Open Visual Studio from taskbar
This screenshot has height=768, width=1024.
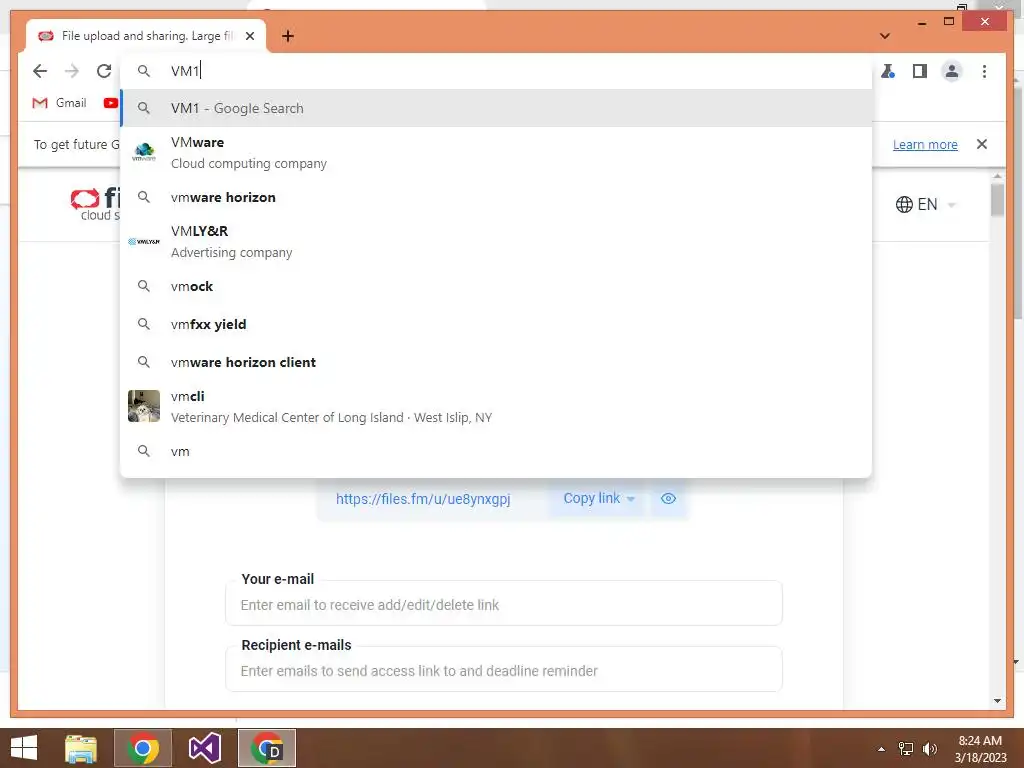pyautogui.click(x=204, y=748)
